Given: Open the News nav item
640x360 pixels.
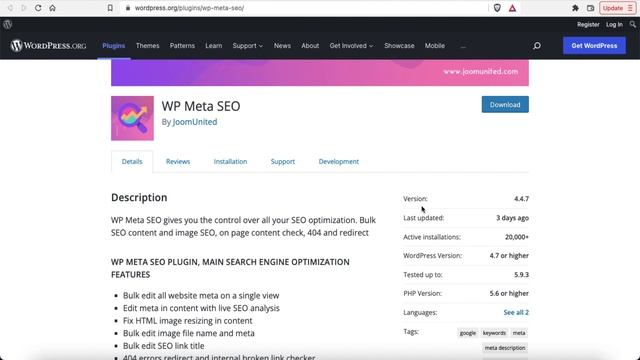Looking at the screenshot, I should 282,46.
